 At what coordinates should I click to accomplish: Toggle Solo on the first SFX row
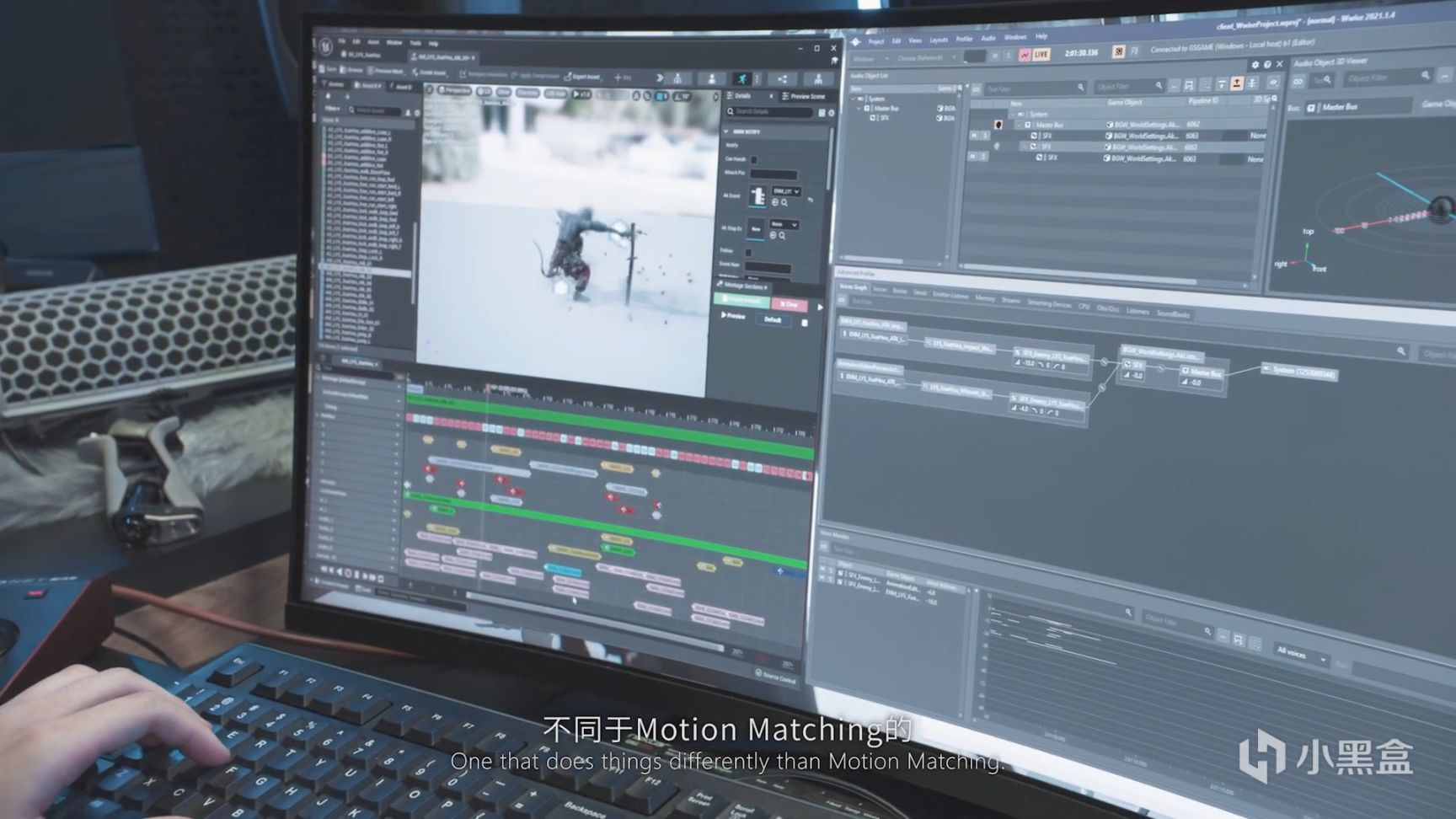[x=984, y=135]
